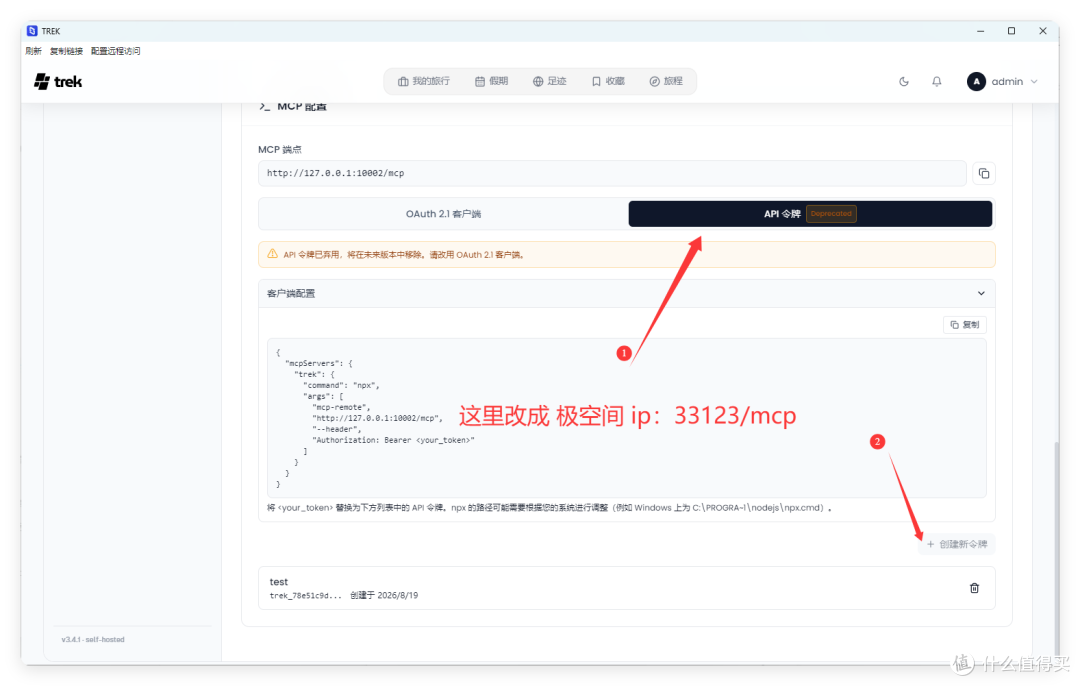Select API 令牌 tab
This screenshot has width=1080, height=686.
pyautogui.click(x=810, y=214)
